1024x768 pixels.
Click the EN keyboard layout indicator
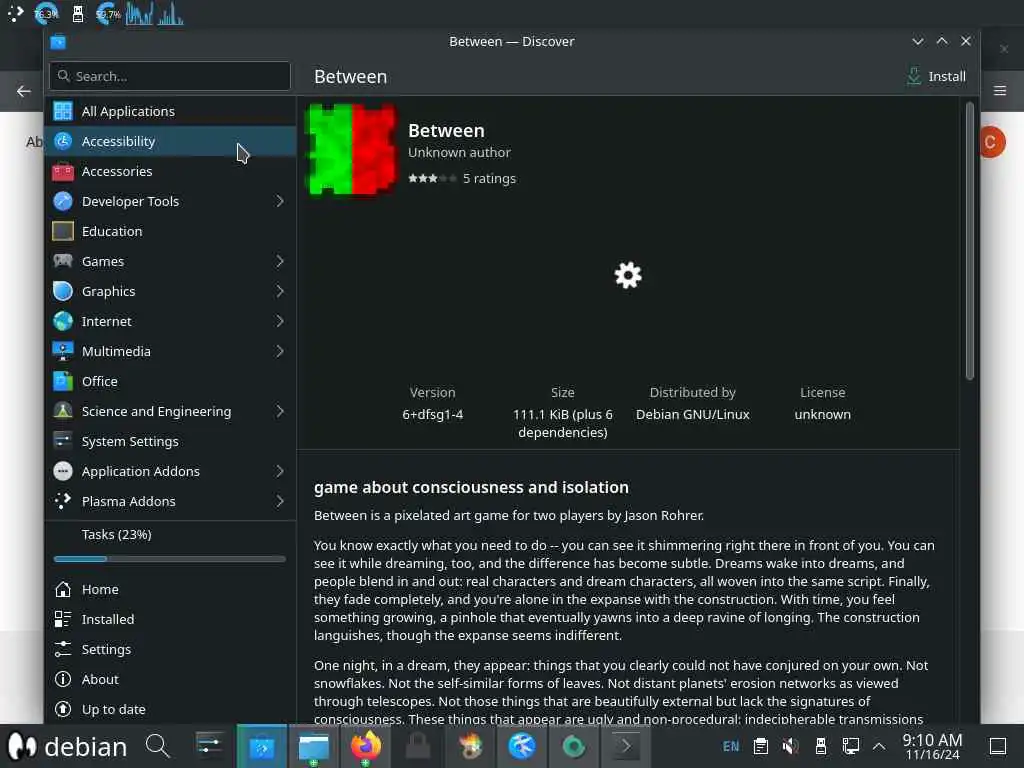coord(731,746)
